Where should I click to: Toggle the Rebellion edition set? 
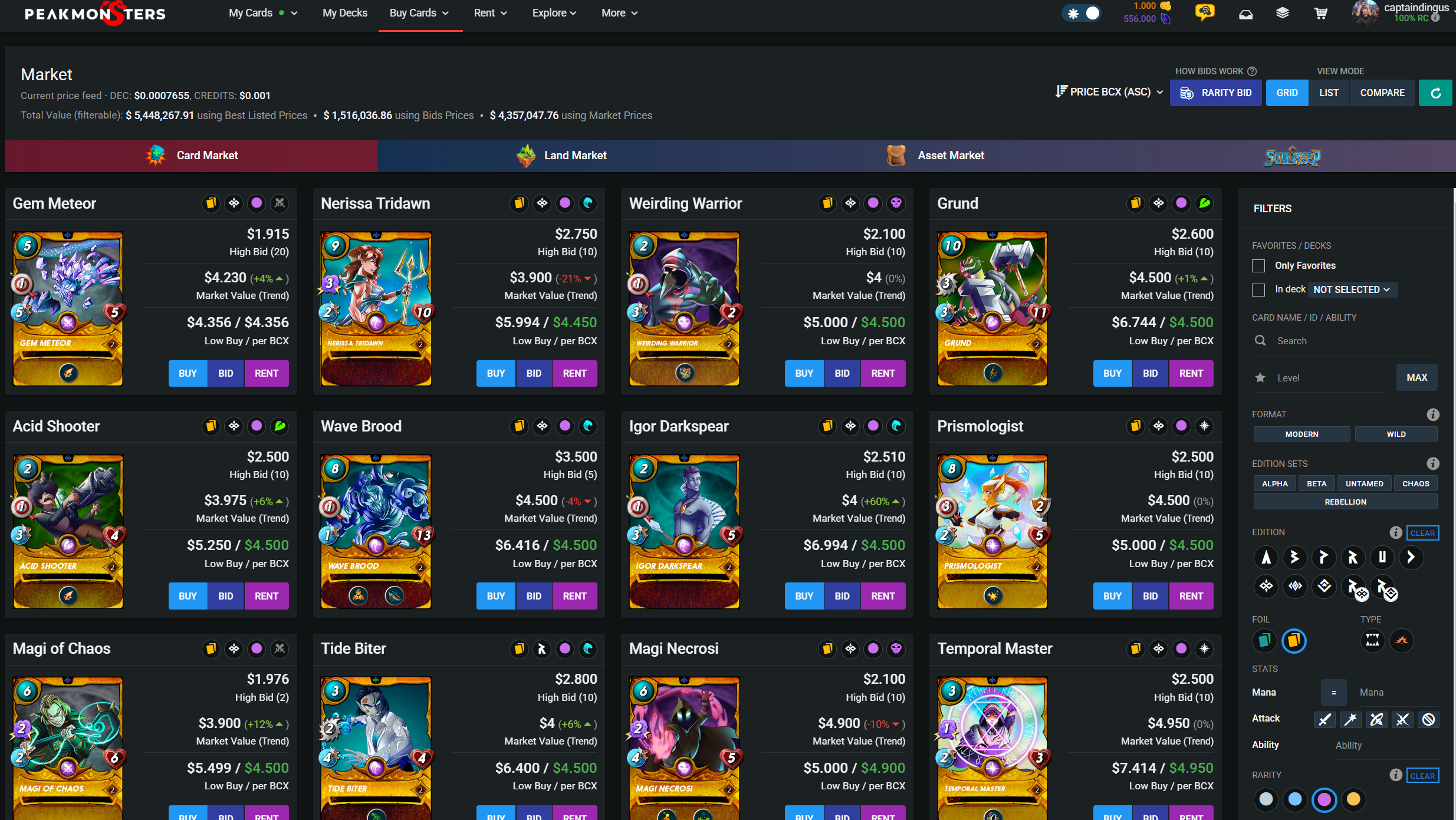tap(1345, 502)
